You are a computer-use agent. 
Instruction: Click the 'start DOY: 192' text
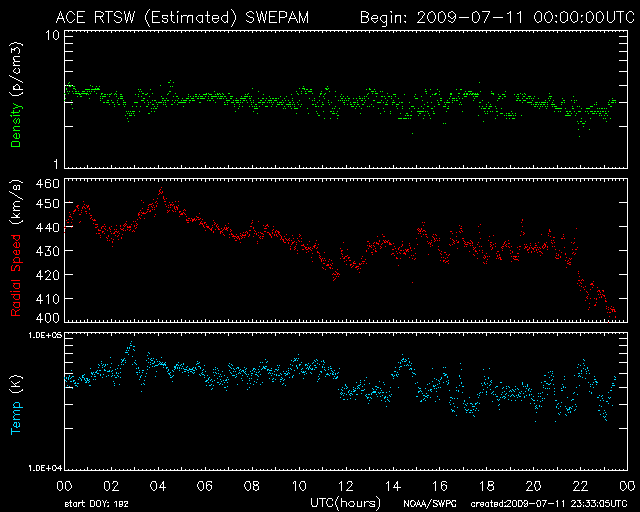tap(96, 504)
